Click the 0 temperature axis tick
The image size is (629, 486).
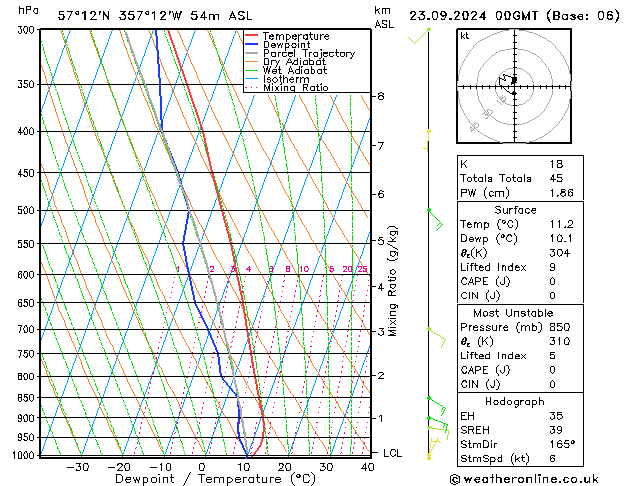click(x=202, y=467)
